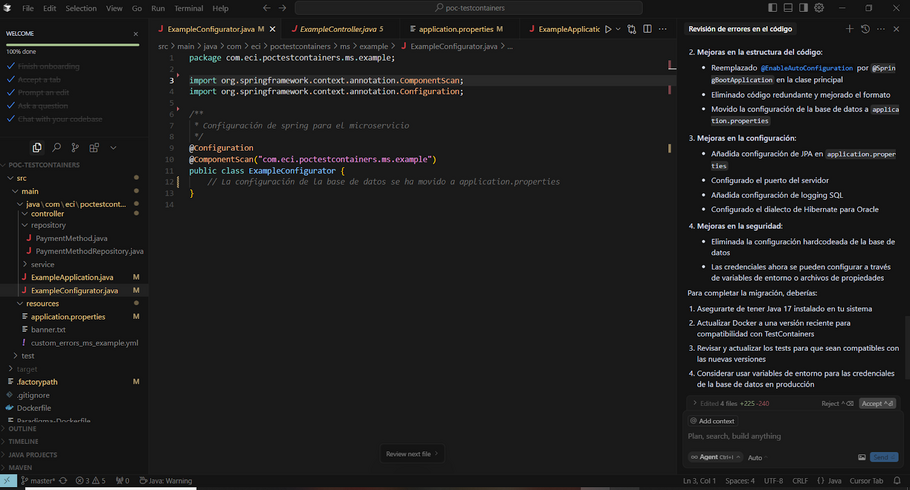Screen dimensions: 910x490
Task: Toggle secondary sidebar layout icon
Action: 803,8
